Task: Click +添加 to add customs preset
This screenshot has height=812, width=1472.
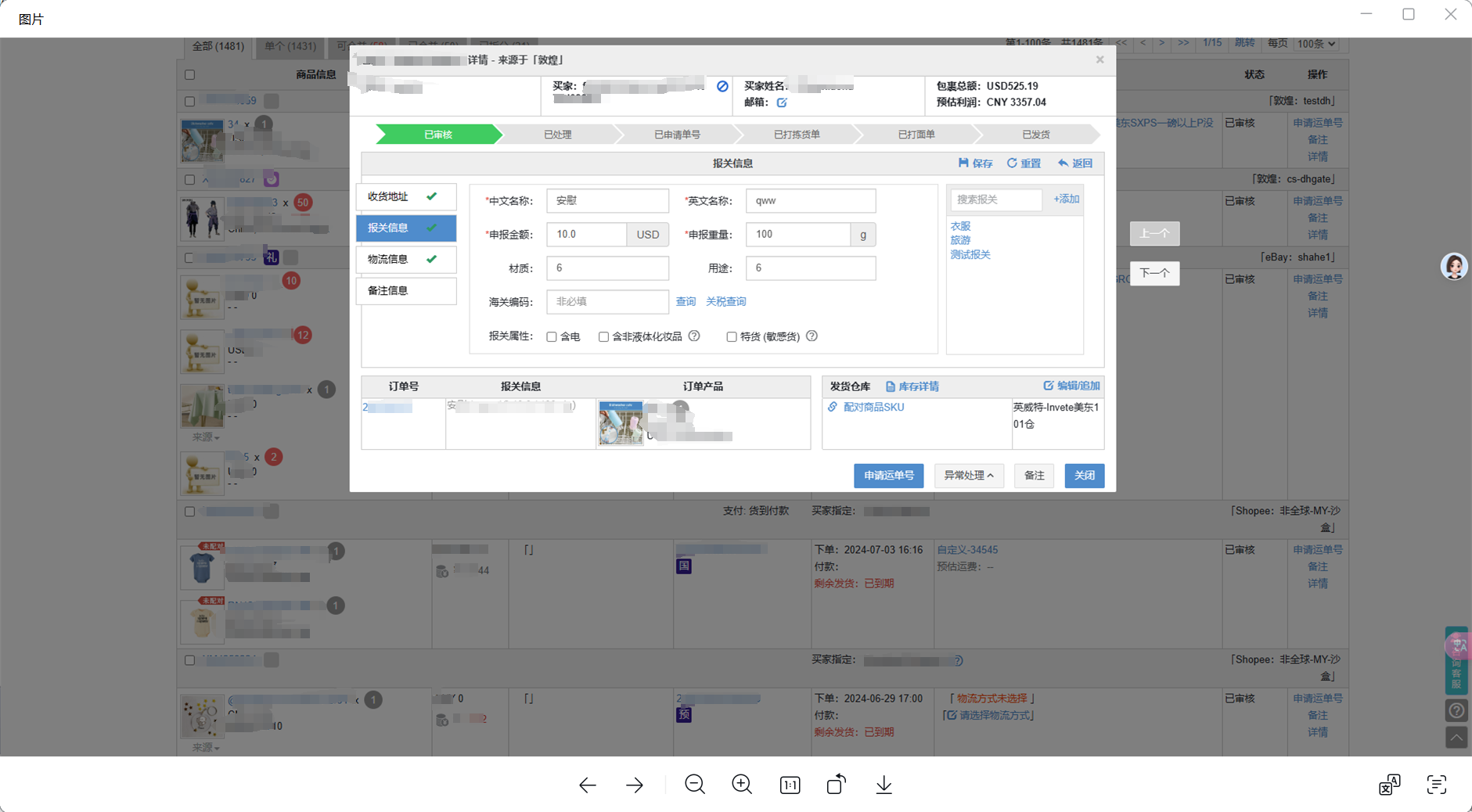Action: click(1067, 199)
